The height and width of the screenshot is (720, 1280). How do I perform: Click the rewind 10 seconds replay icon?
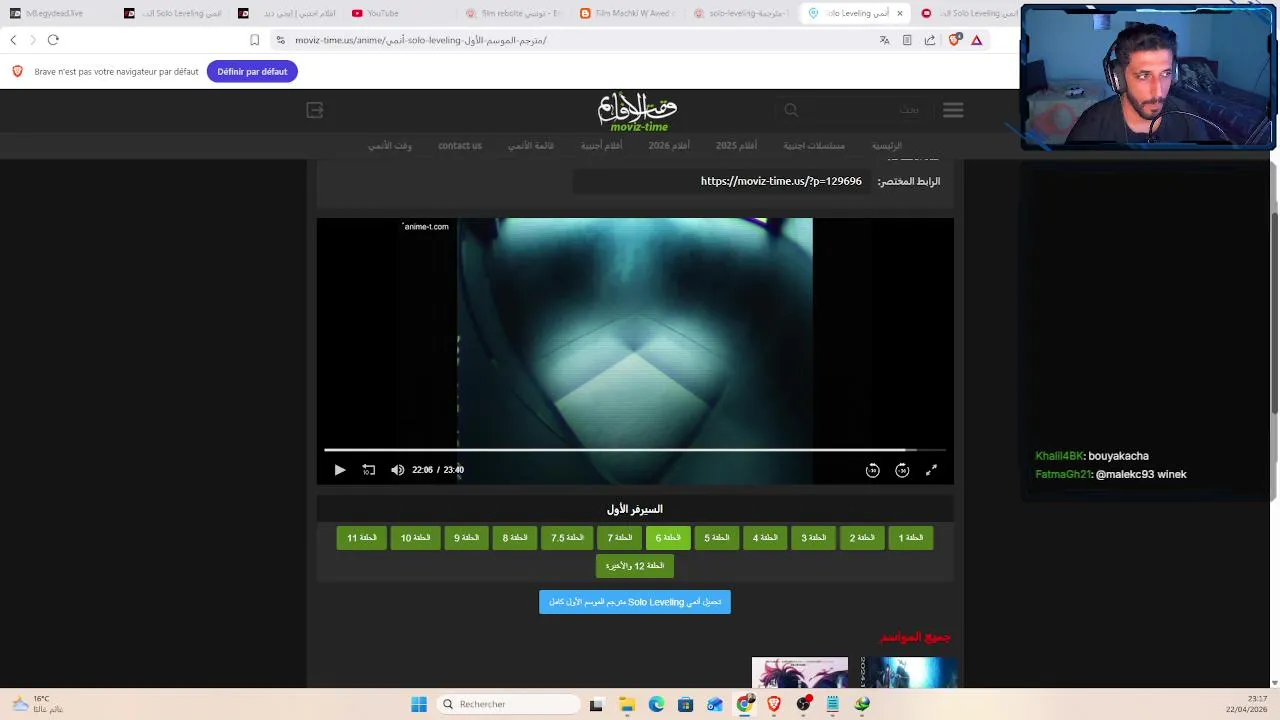pos(369,470)
